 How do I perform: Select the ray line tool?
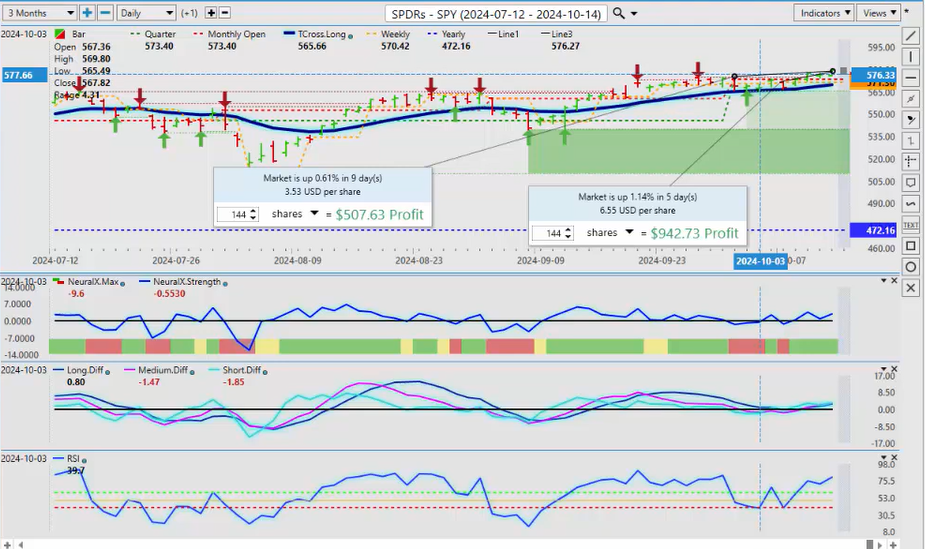click(911, 98)
